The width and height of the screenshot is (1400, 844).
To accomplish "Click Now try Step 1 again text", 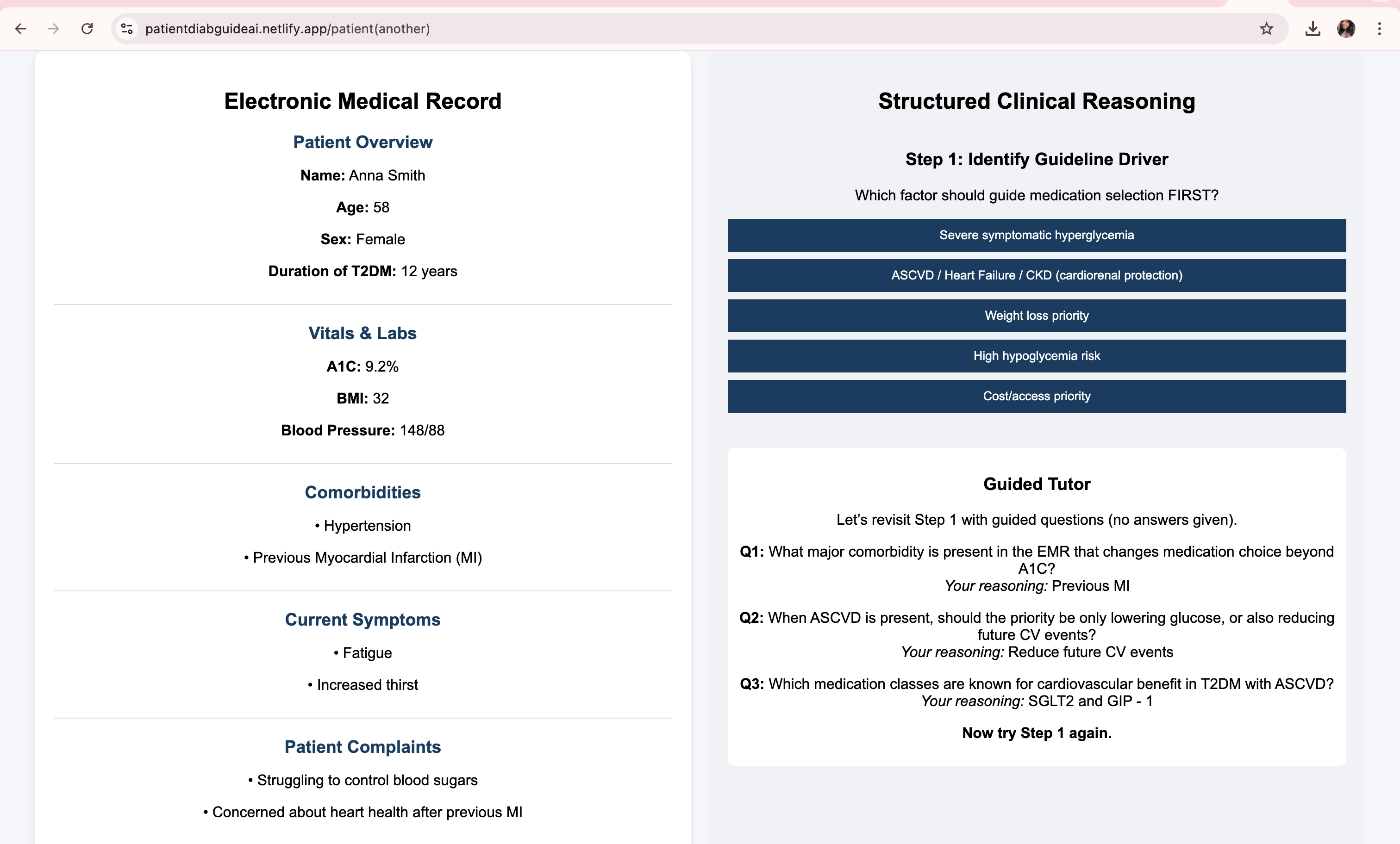I will tap(1037, 733).
